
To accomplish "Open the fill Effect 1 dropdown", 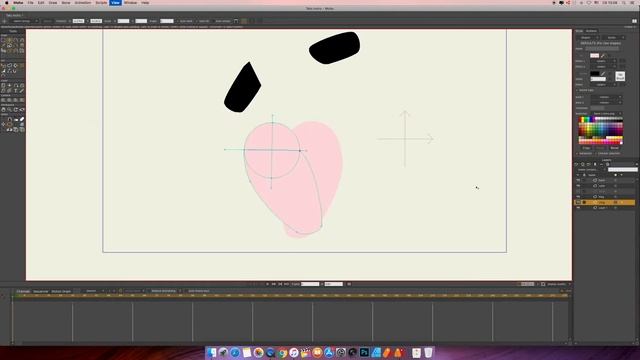I will tap(603, 61).
